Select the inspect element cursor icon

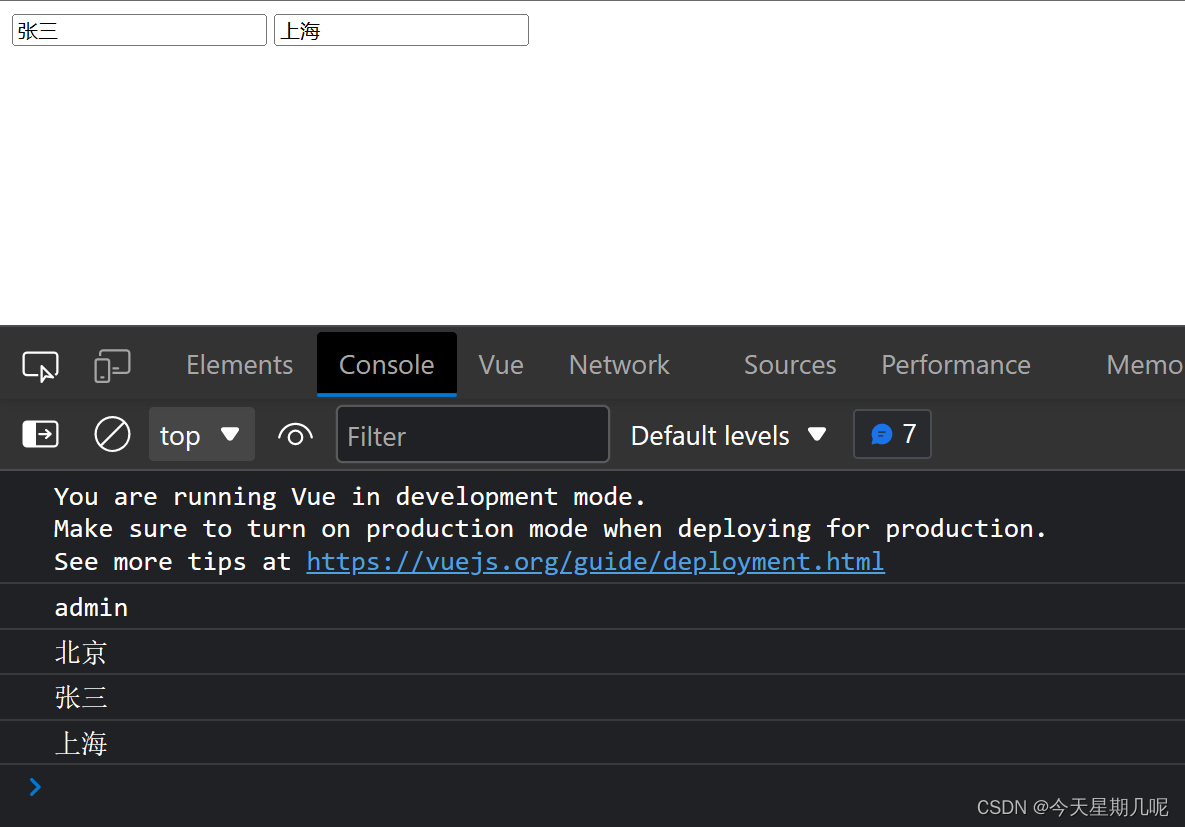tap(39, 365)
